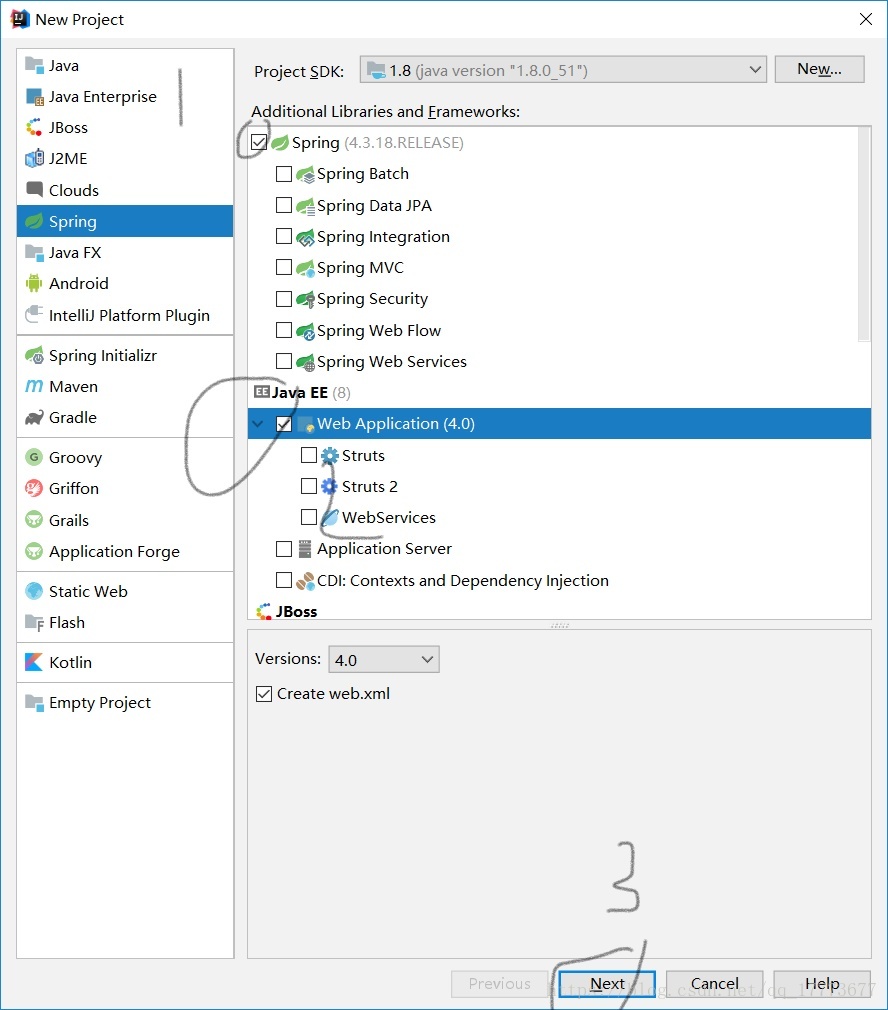Collapse the Web Application tree node
Screen dimensions: 888x1010
click(258, 424)
